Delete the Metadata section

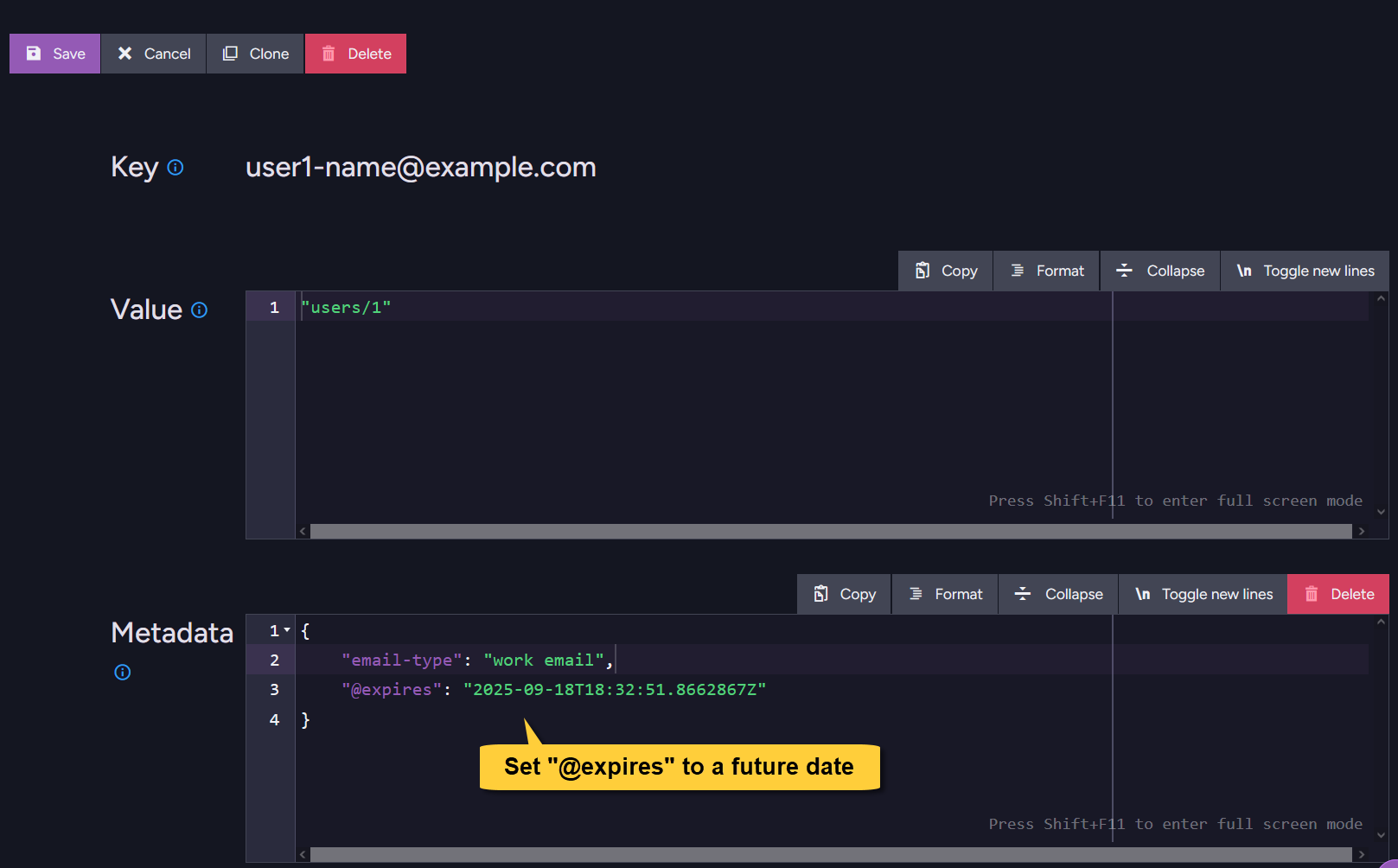(1338, 594)
